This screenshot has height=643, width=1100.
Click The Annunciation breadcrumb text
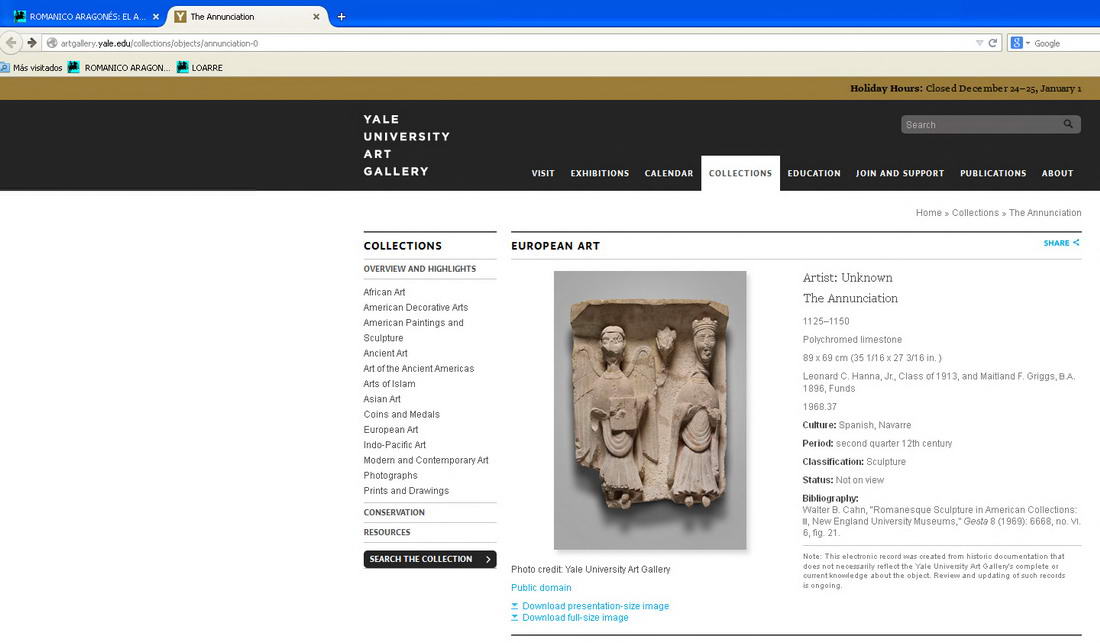tap(1045, 212)
